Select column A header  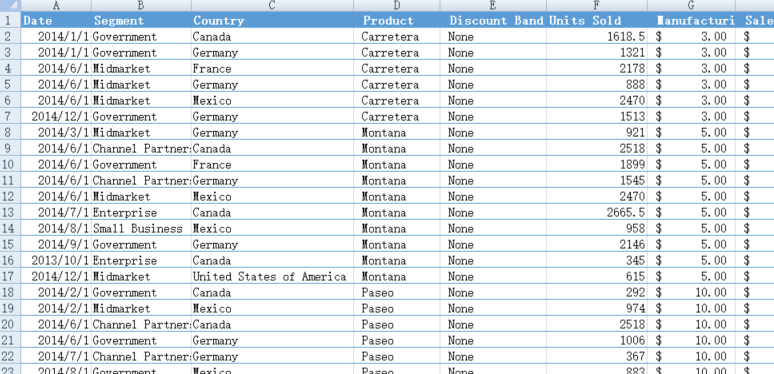(x=56, y=5)
